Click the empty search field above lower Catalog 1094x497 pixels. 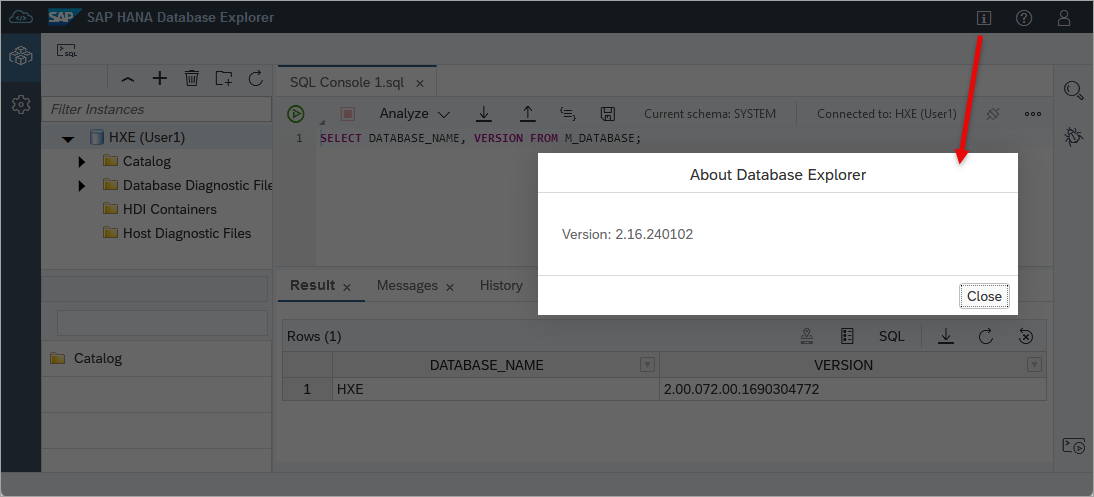tap(162, 322)
